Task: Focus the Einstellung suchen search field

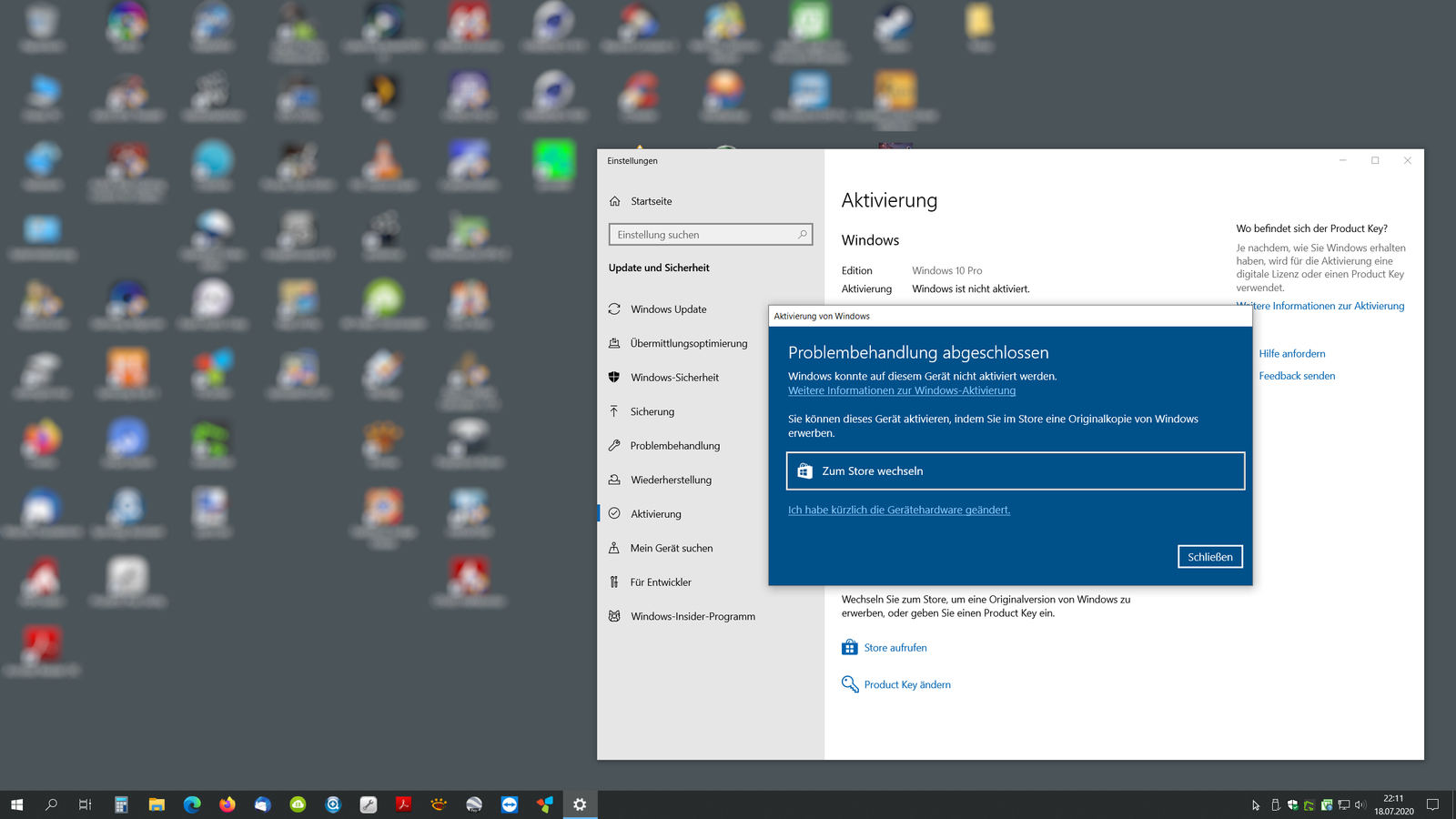Action: point(710,235)
